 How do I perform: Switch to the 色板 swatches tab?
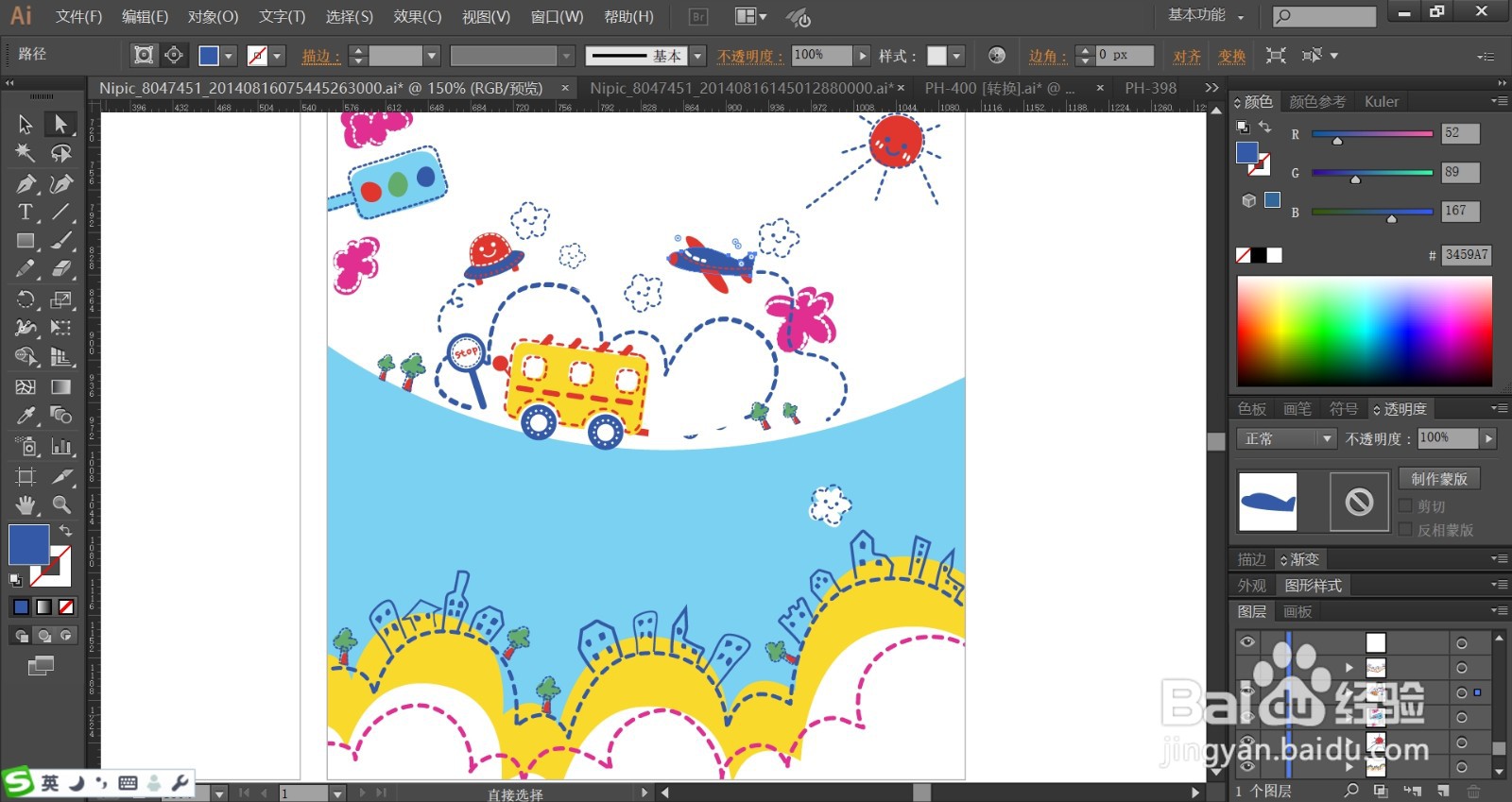tap(1252, 409)
